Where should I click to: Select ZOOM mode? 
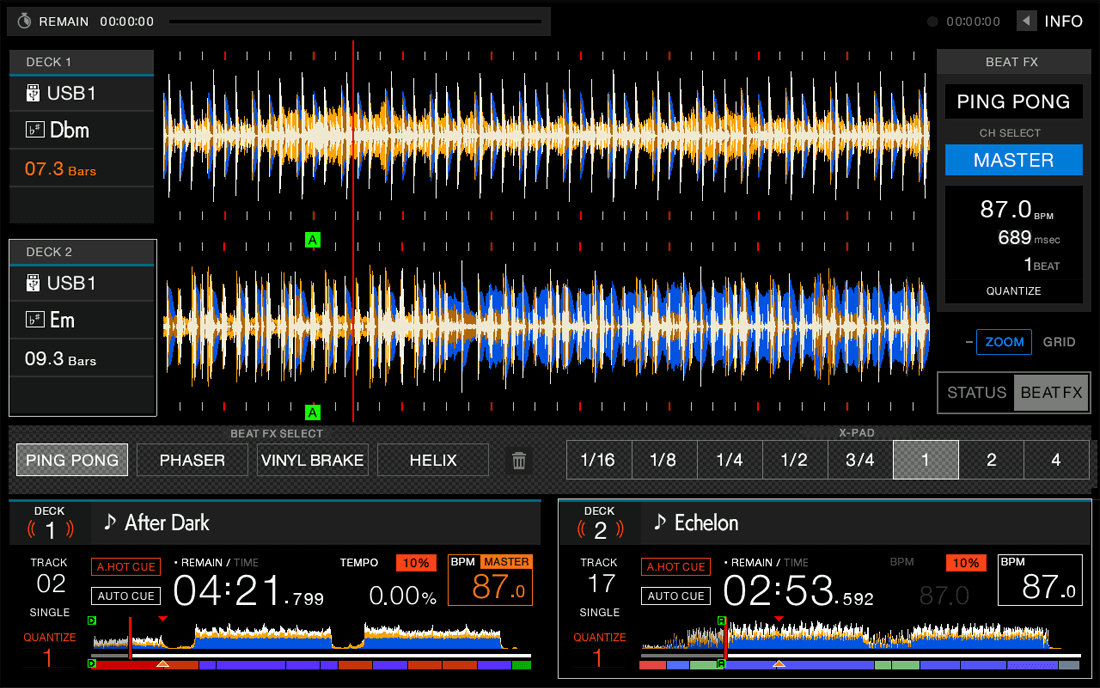[1004, 342]
